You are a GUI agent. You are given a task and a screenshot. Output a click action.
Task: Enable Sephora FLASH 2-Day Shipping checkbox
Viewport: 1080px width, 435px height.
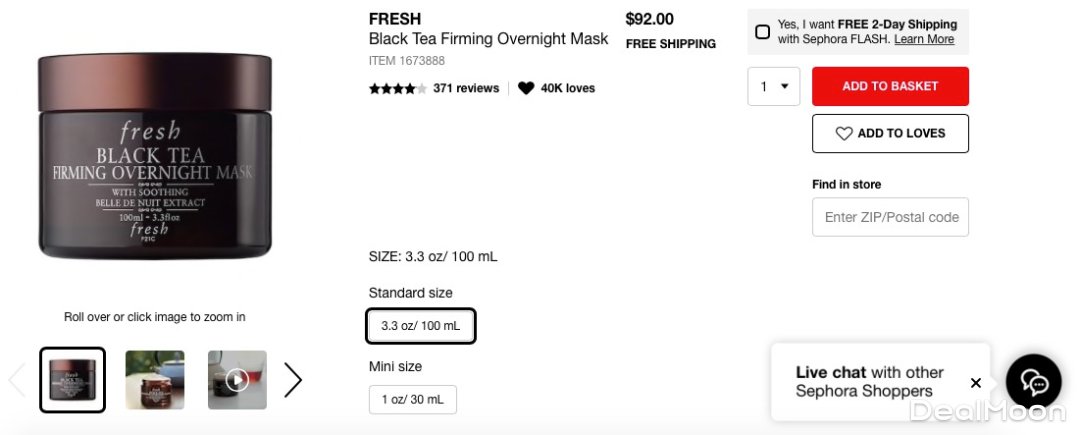click(x=763, y=32)
